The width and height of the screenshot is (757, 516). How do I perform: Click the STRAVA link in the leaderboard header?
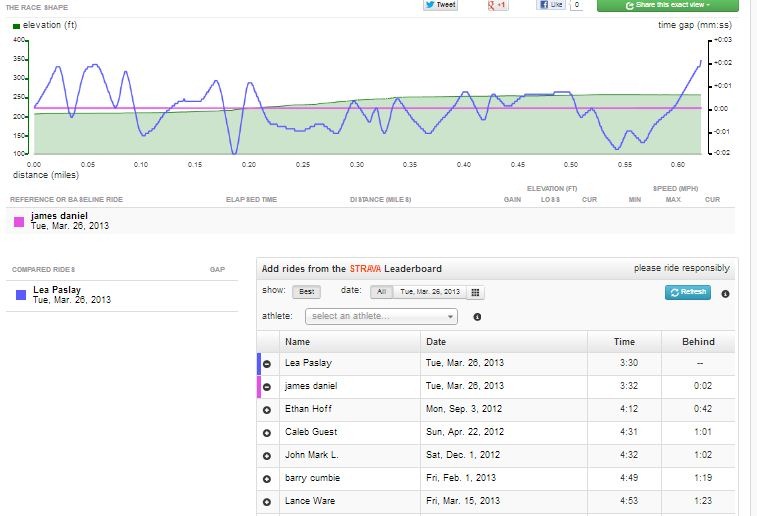pos(365,269)
